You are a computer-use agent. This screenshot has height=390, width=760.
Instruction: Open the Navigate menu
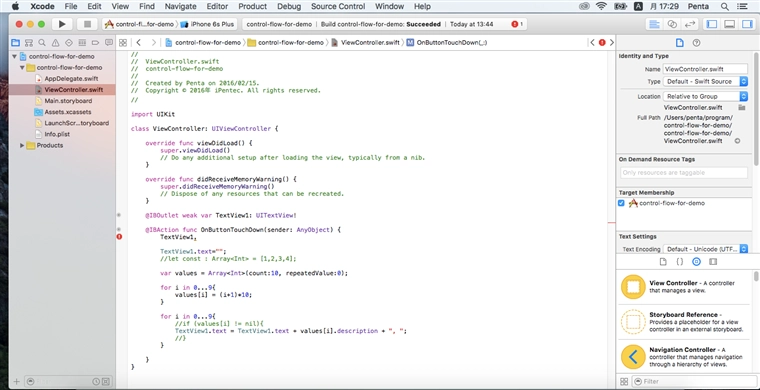point(180,6)
